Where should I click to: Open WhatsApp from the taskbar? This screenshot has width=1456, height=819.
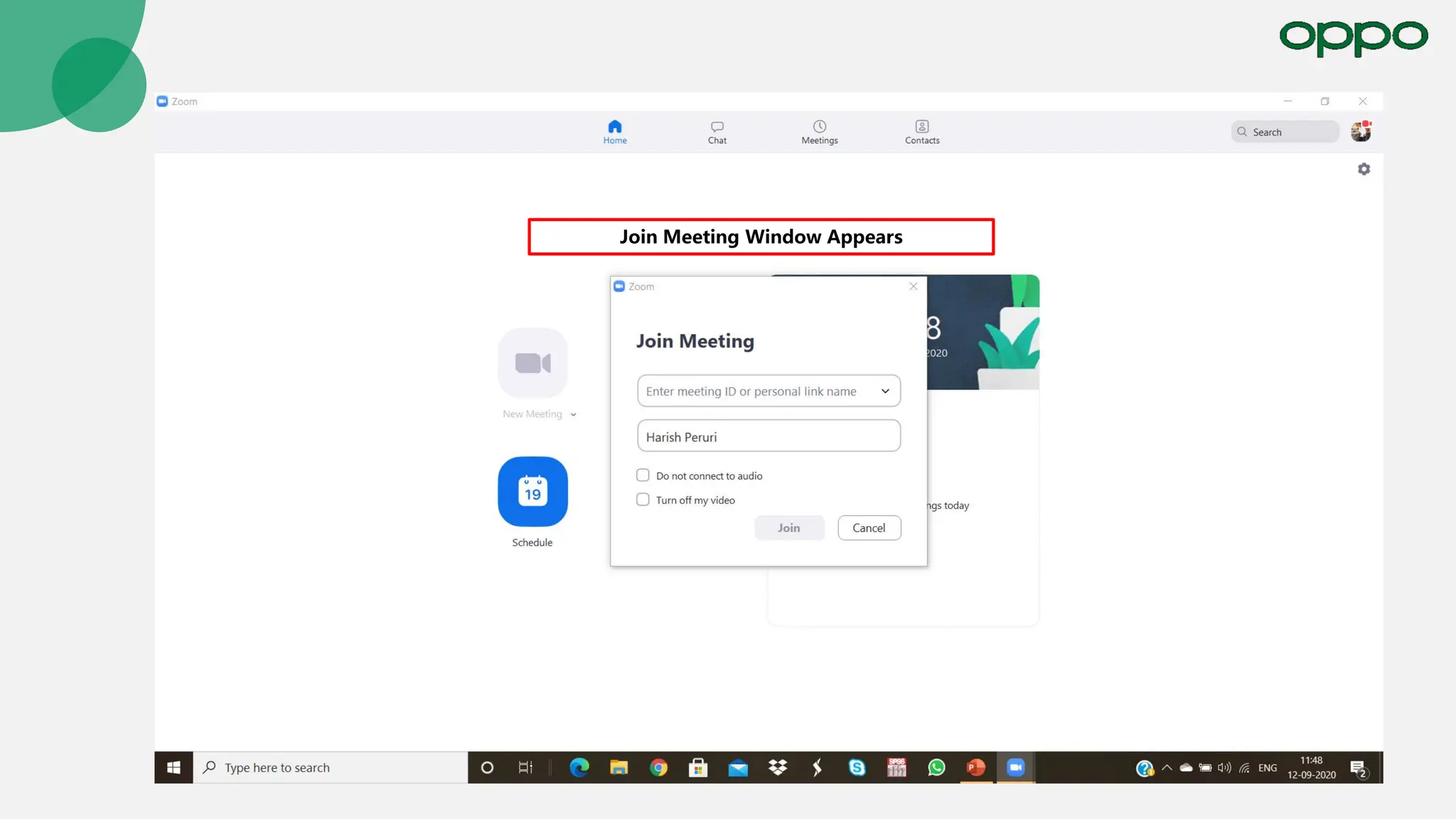[x=936, y=768]
